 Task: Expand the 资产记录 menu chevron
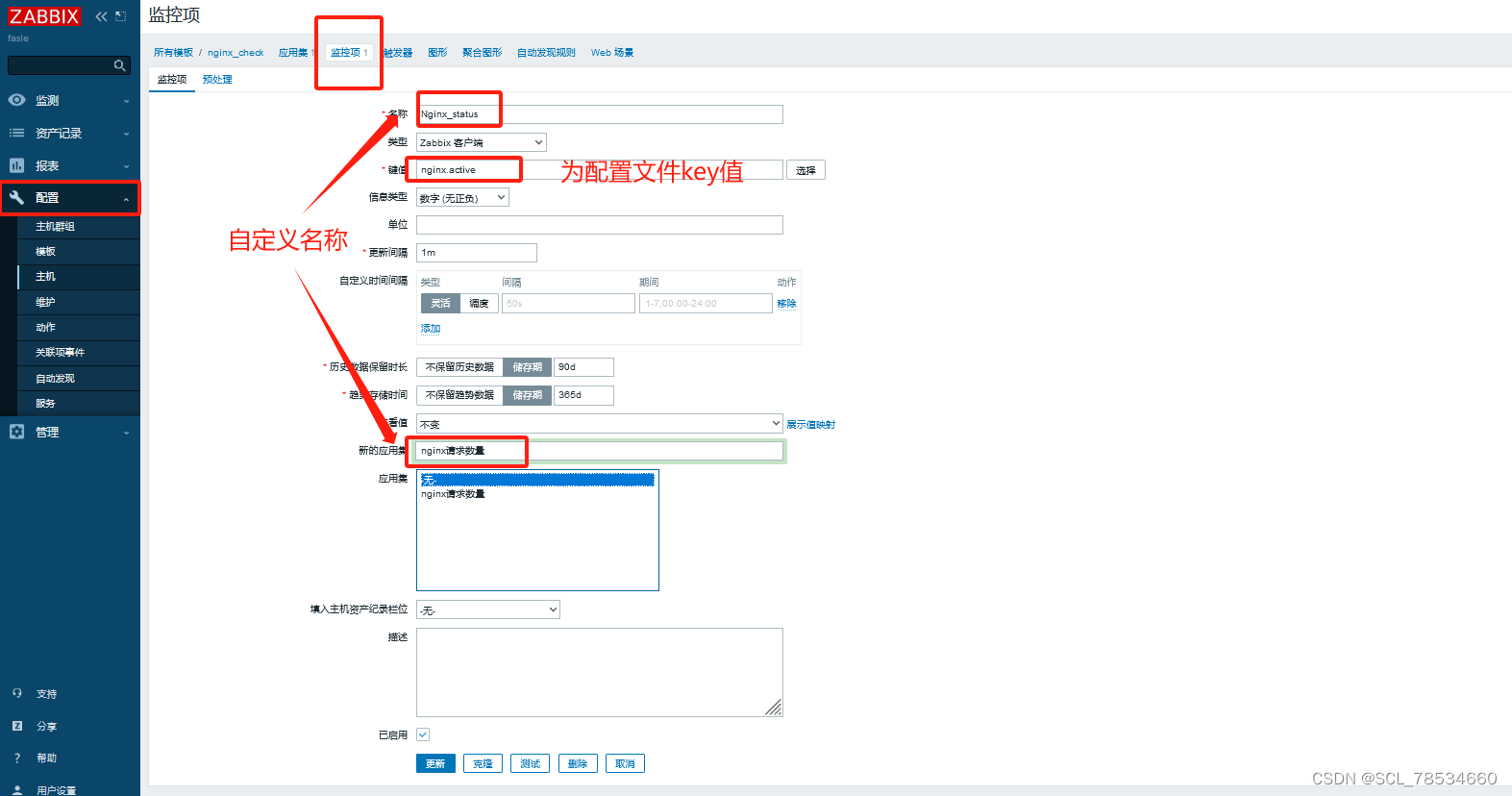[x=126, y=134]
